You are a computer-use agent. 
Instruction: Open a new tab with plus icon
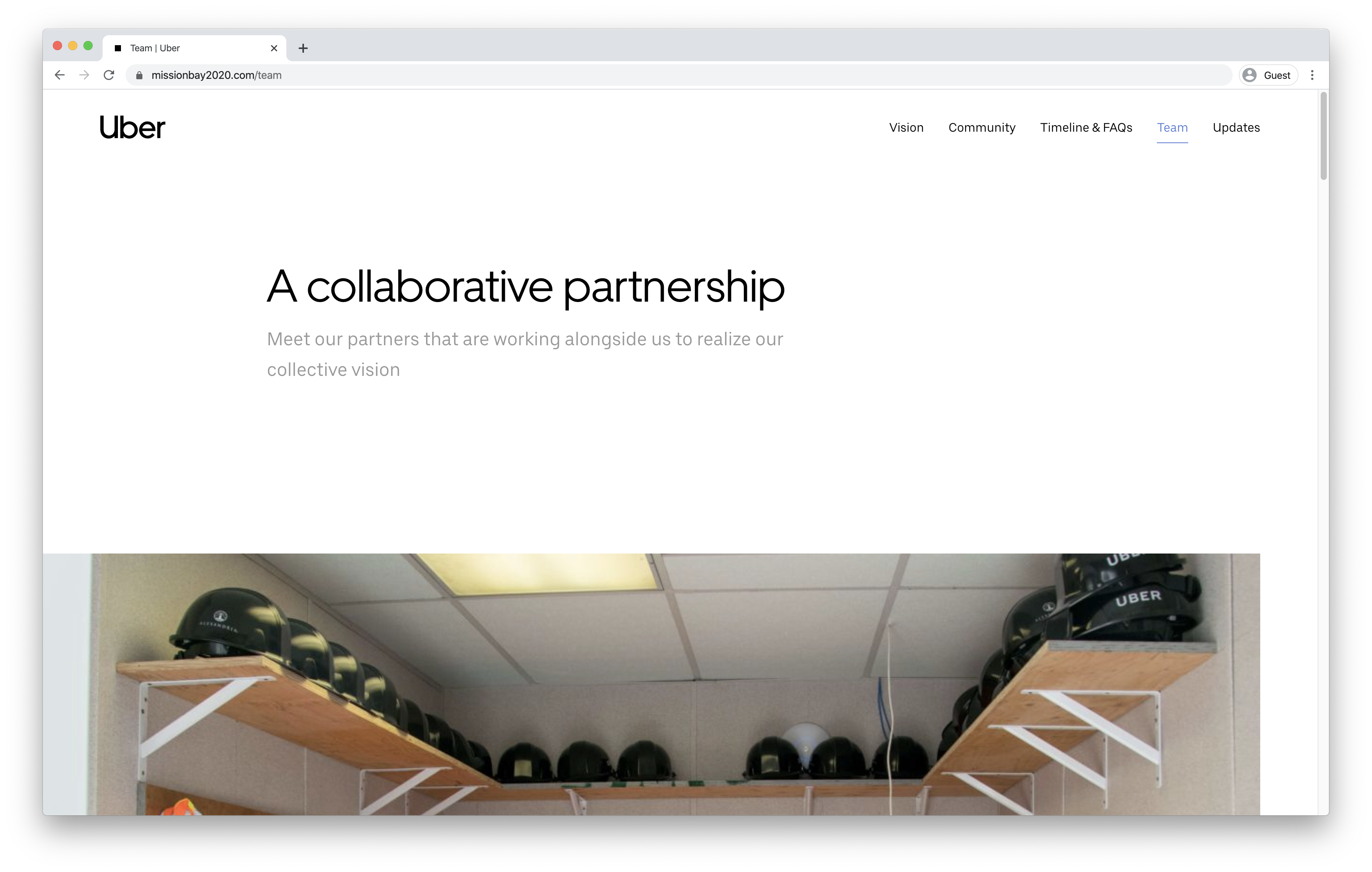[x=303, y=48]
